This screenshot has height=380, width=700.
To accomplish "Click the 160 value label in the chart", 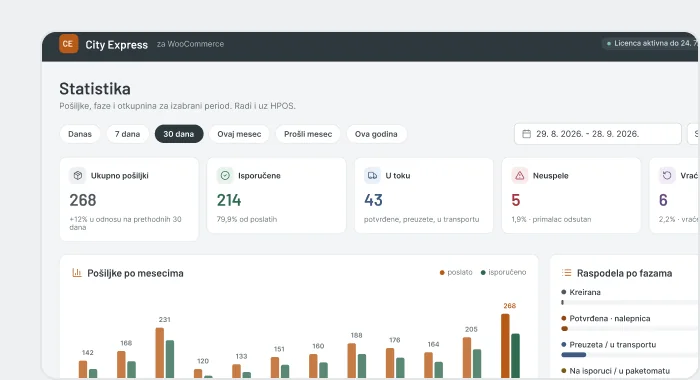I will tap(318, 346).
